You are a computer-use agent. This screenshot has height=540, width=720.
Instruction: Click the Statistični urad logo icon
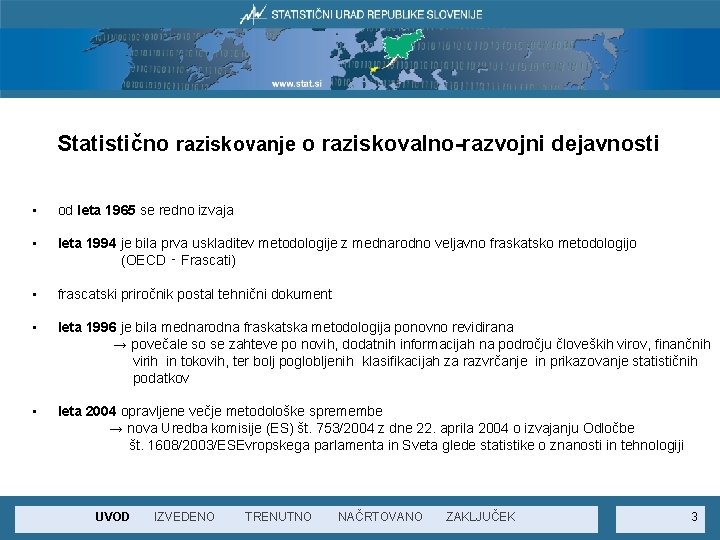253,14
